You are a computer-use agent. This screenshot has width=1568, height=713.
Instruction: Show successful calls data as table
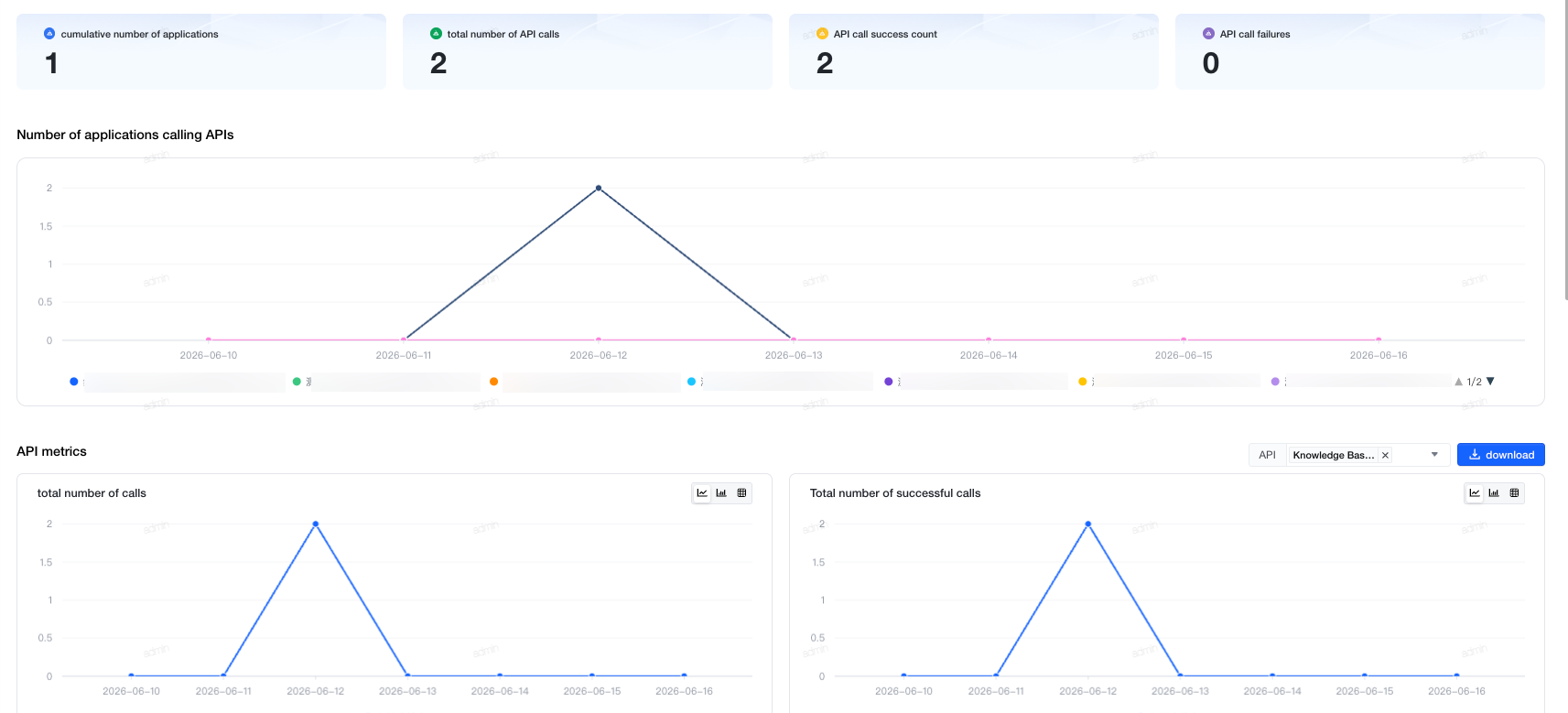1514,493
